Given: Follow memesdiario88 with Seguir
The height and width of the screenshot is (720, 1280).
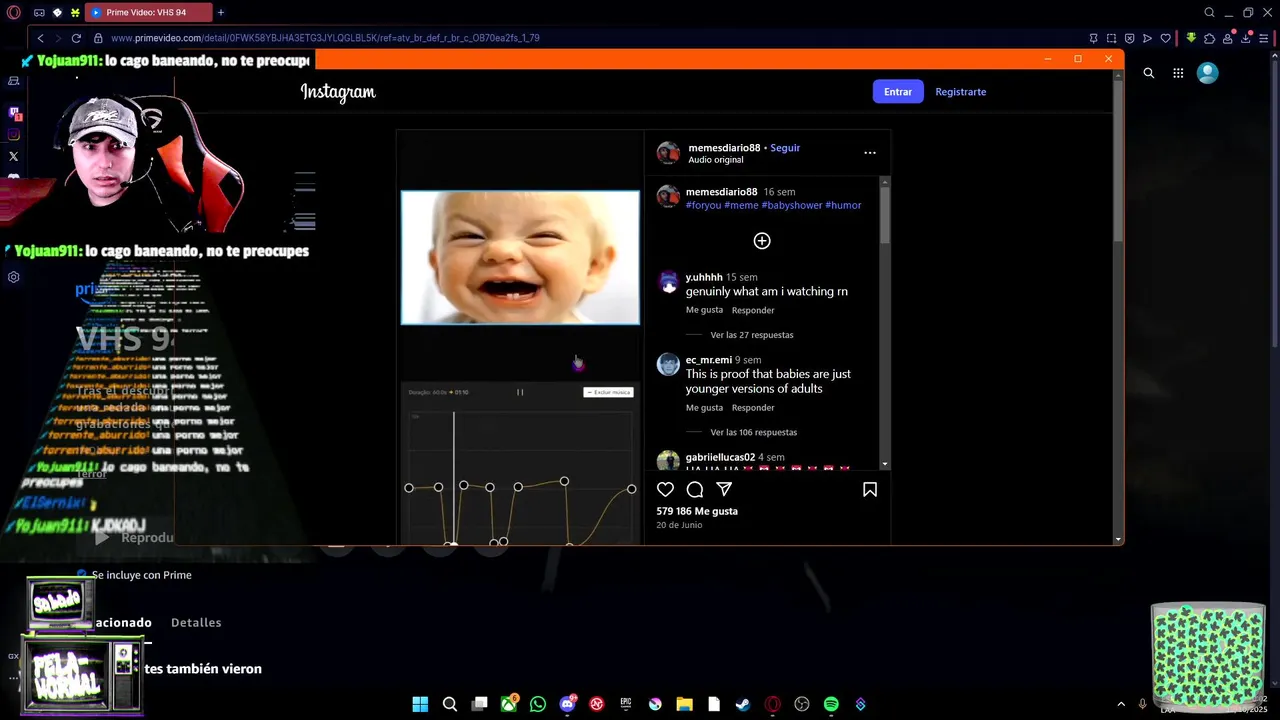Looking at the screenshot, I should pos(785,148).
